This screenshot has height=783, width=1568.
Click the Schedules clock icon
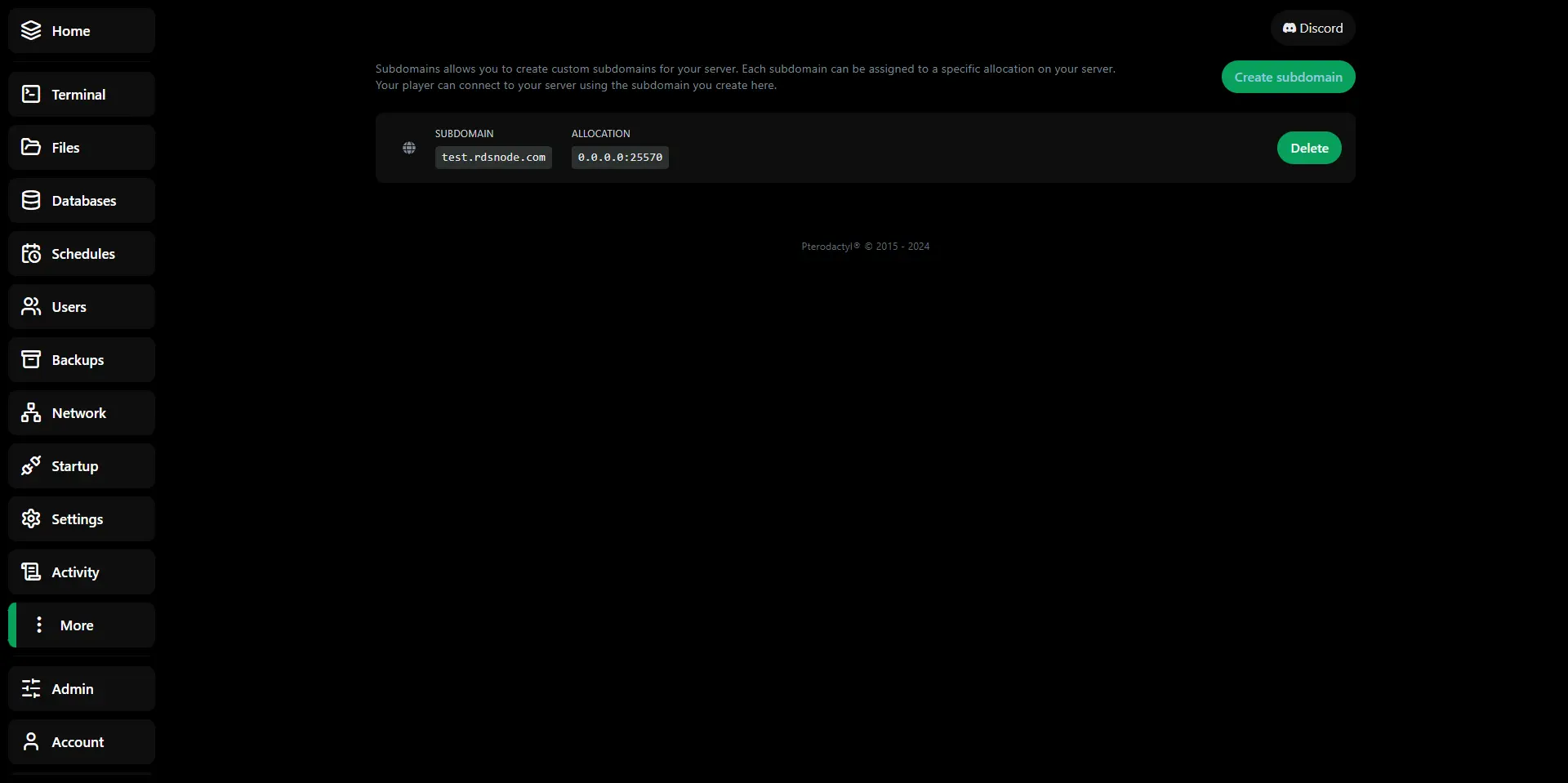coord(30,253)
